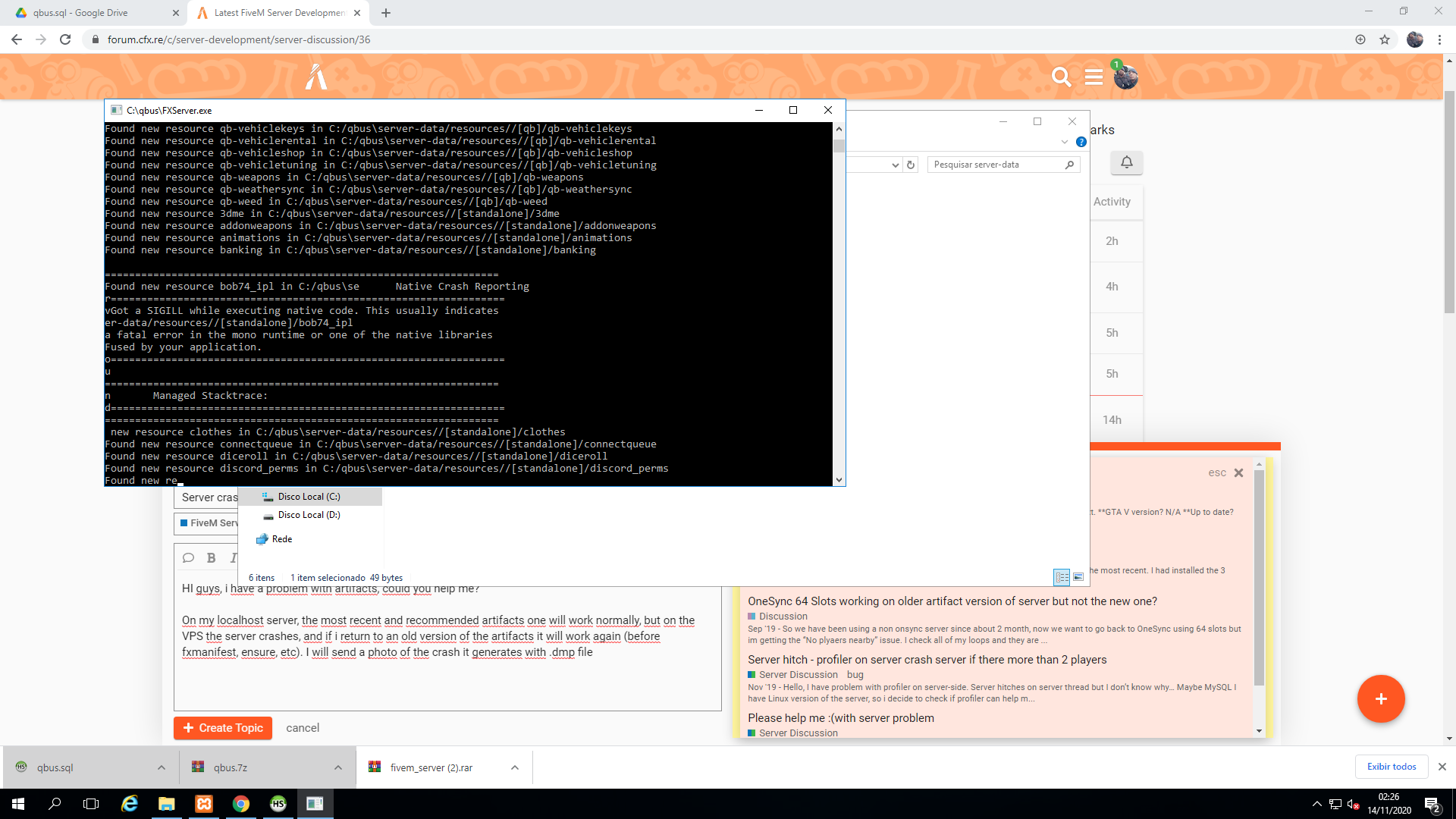Screen dimensions: 1456x819
Task: Open your forum profile avatar
Action: point(1126,77)
